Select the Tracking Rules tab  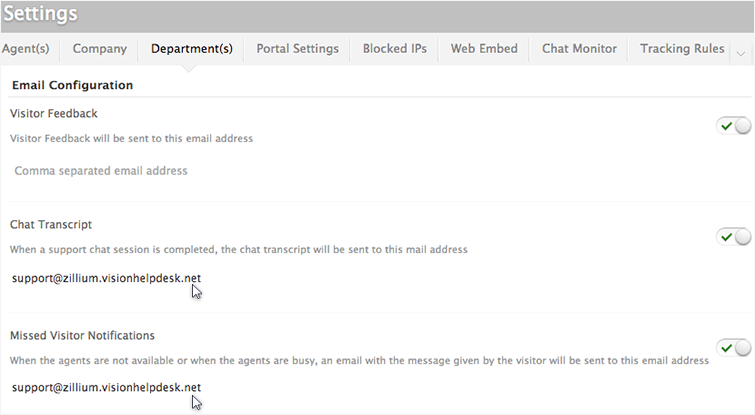pos(682,48)
